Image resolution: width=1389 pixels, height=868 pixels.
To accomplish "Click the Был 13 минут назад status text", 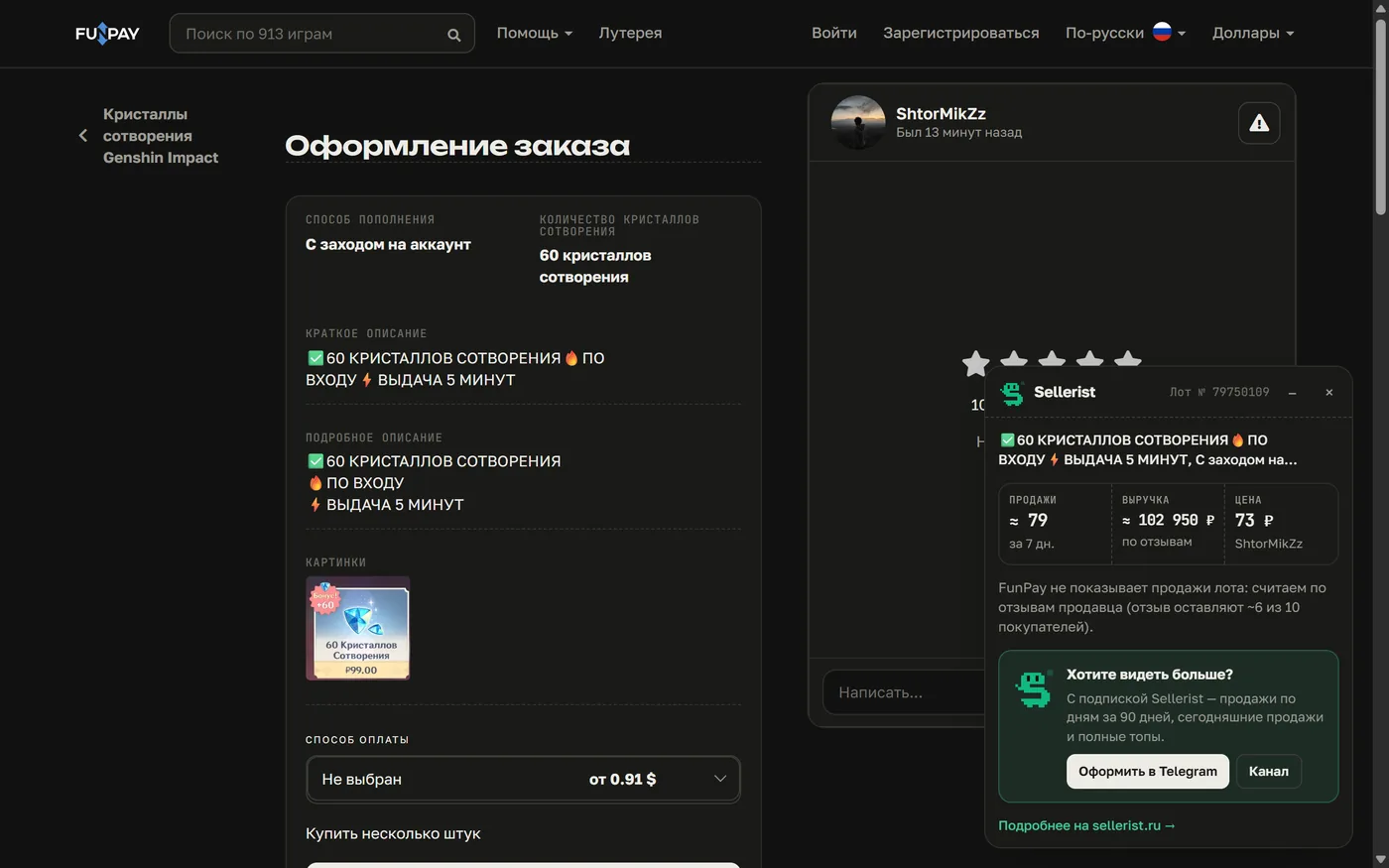I will click(x=958, y=132).
